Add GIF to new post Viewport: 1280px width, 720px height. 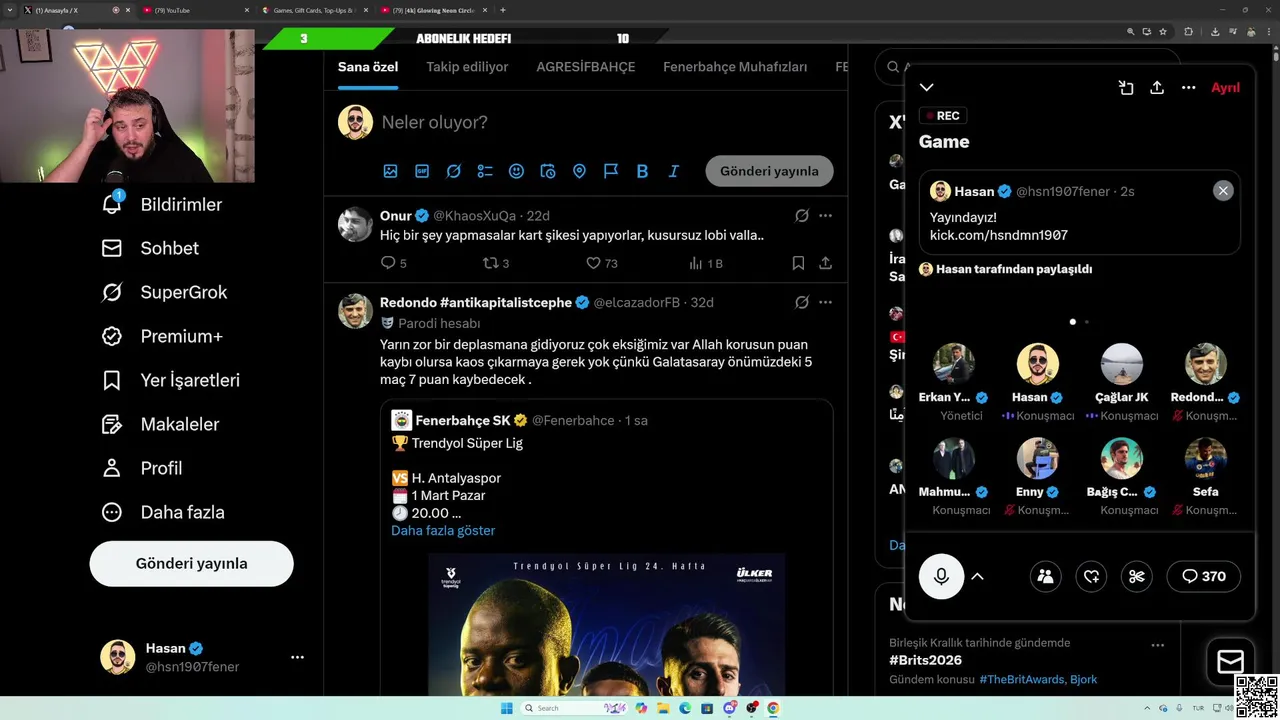coord(422,171)
